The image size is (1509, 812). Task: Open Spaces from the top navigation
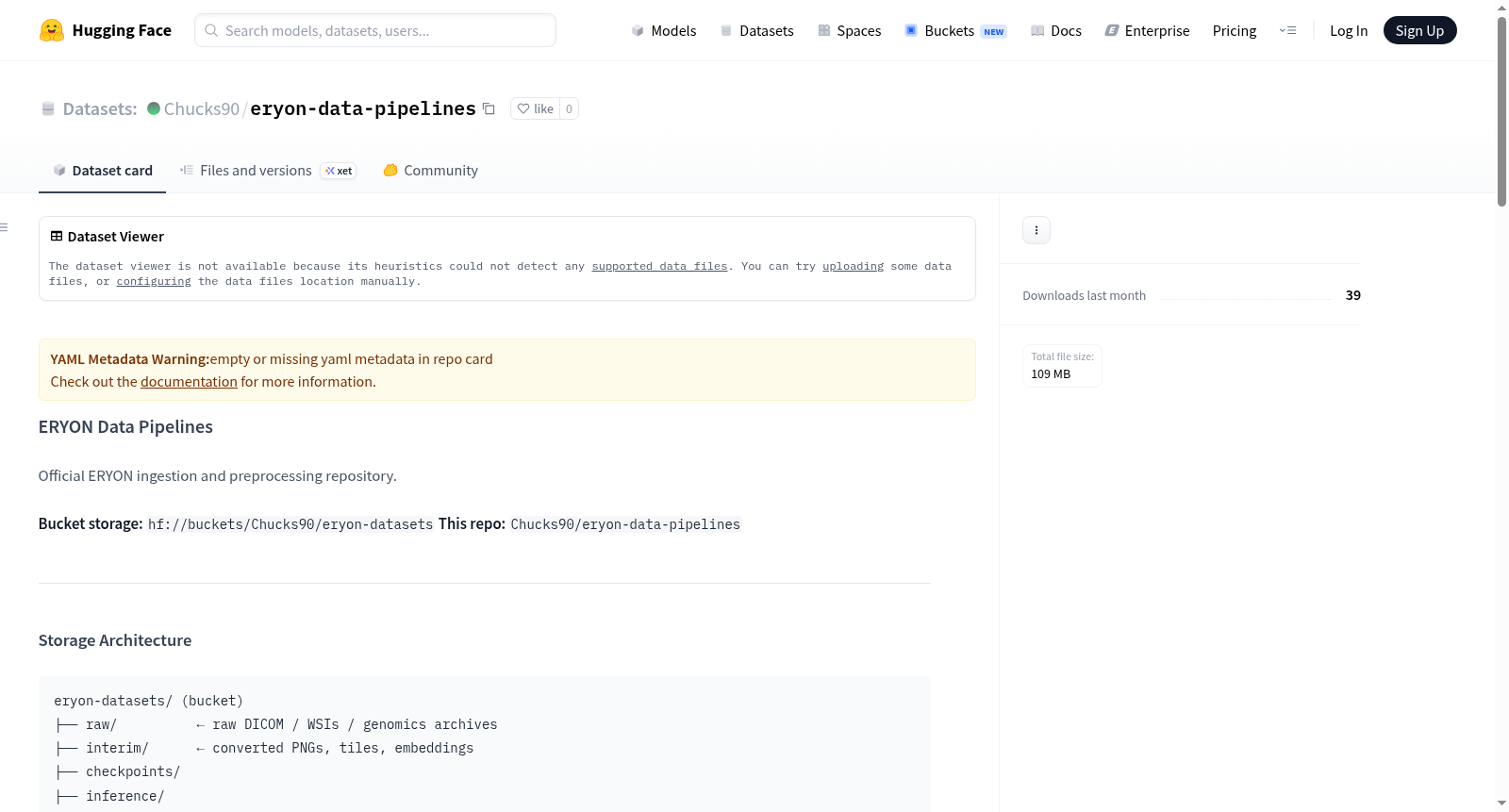(850, 30)
